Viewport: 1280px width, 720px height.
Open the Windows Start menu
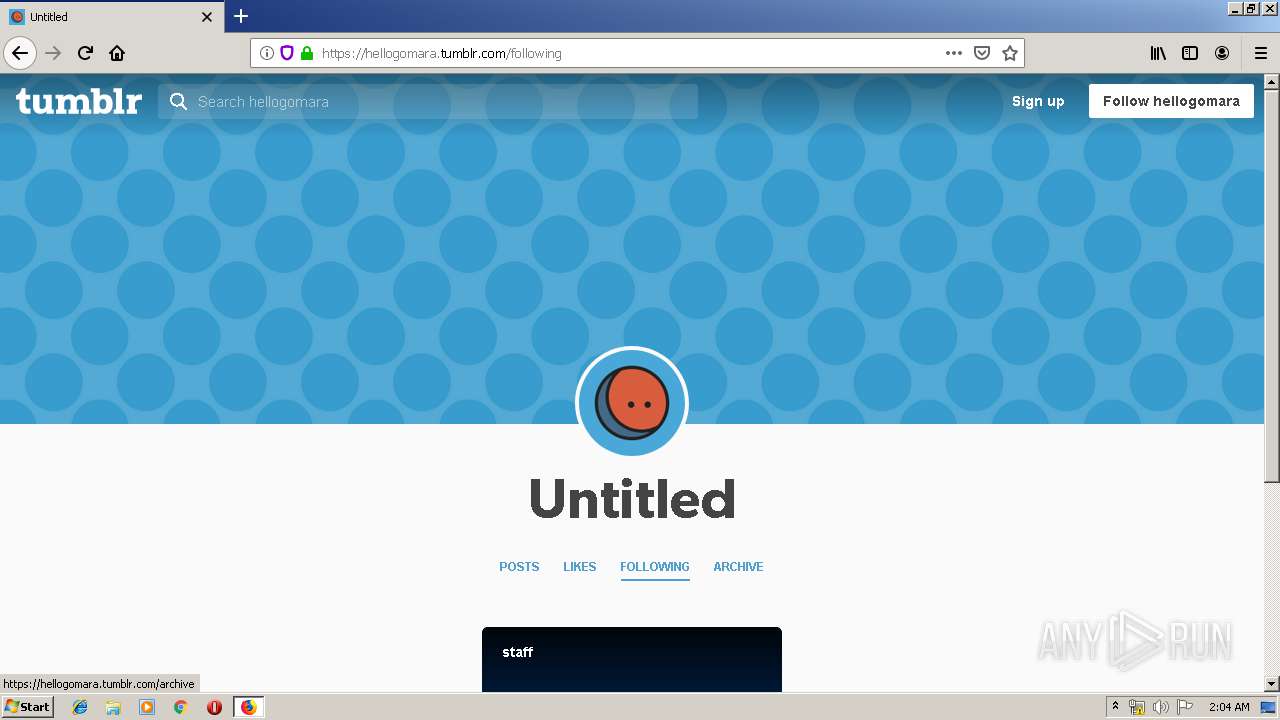[x=28, y=706]
